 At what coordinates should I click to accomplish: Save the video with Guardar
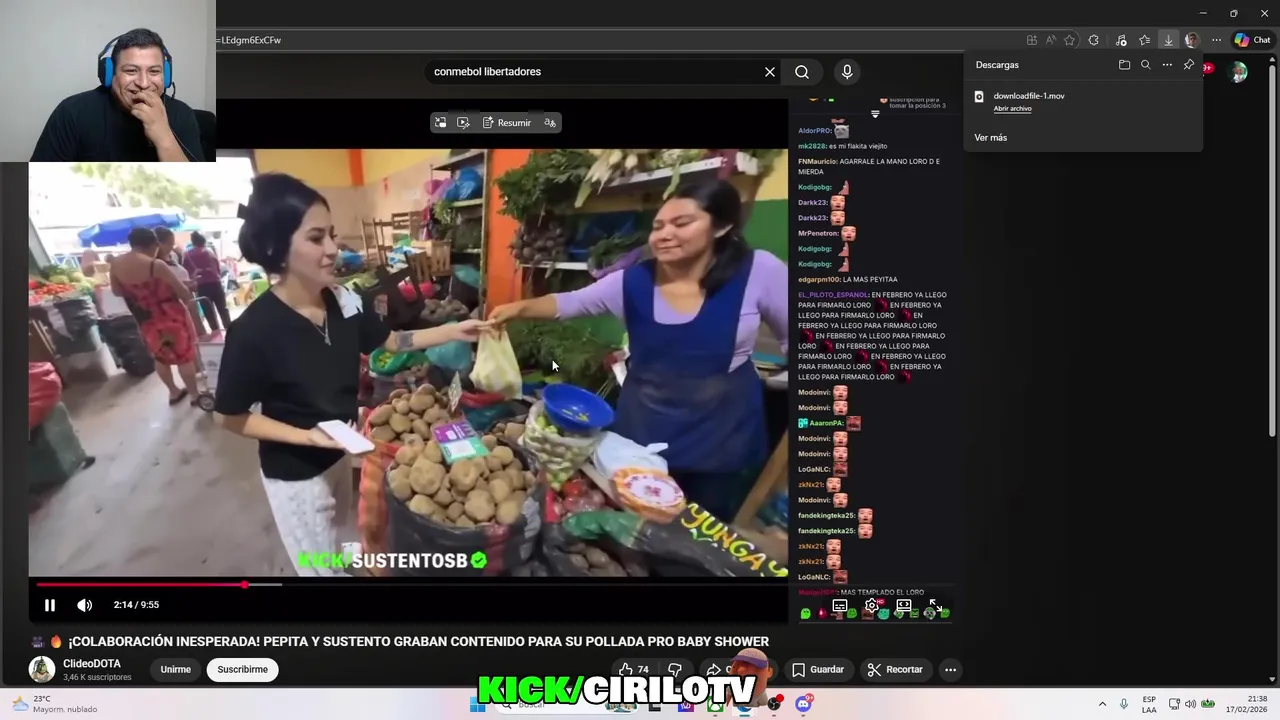tap(818, 670)
